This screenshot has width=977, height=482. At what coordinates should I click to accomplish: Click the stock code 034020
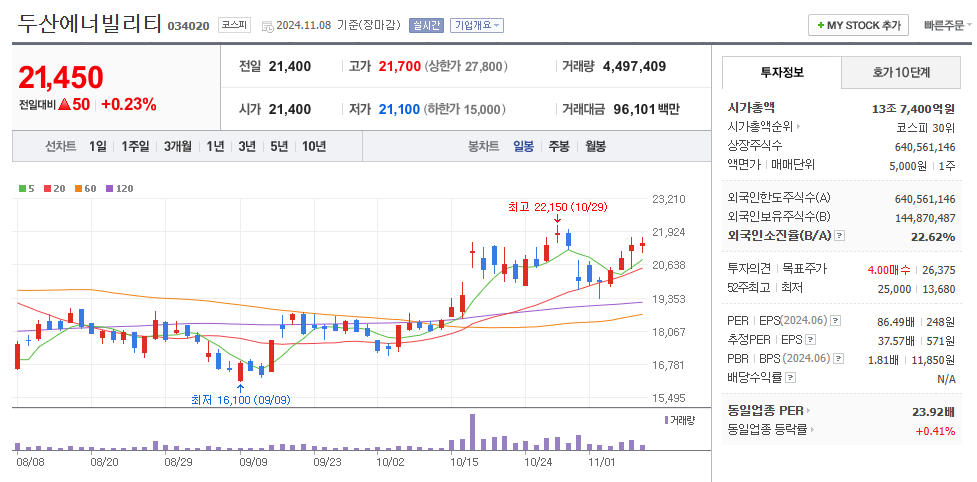click(x=189, y=27)
